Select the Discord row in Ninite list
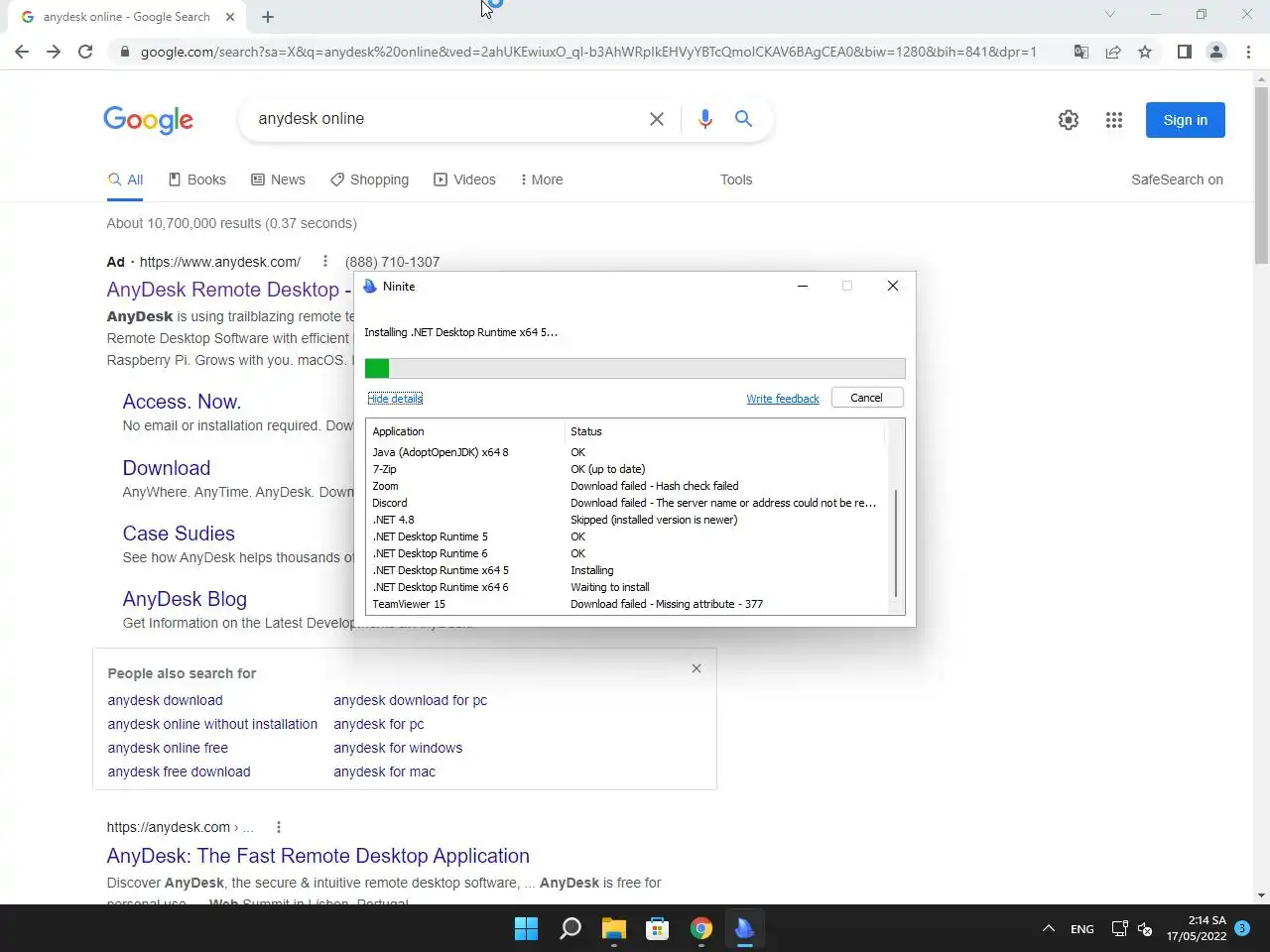Viewport: 1270px width, 952px height. [626, 503]
